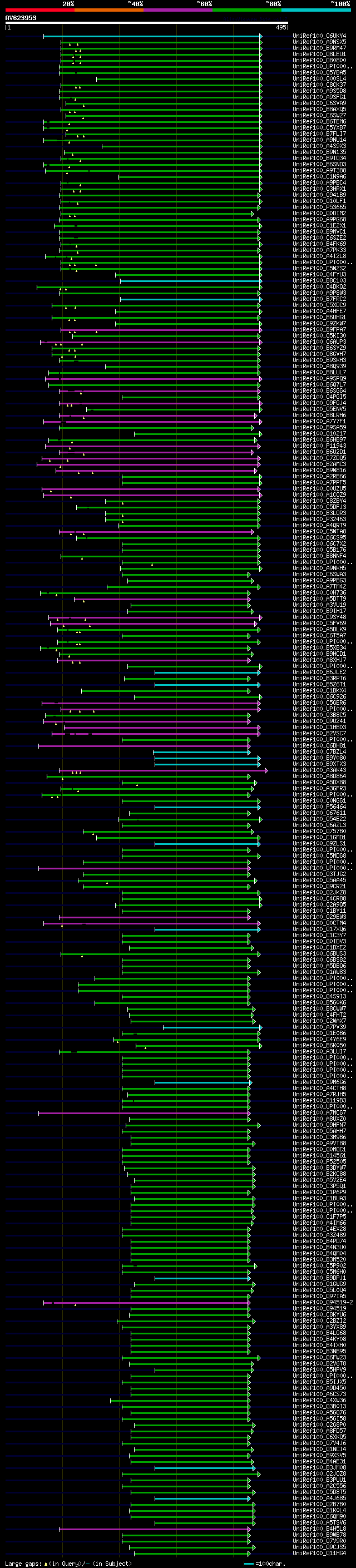Image resolution: width=356 pixels, height=1568 pixels.
Task: Click the hit label UniRef100_A2RB66
Action: coord(319,477)
